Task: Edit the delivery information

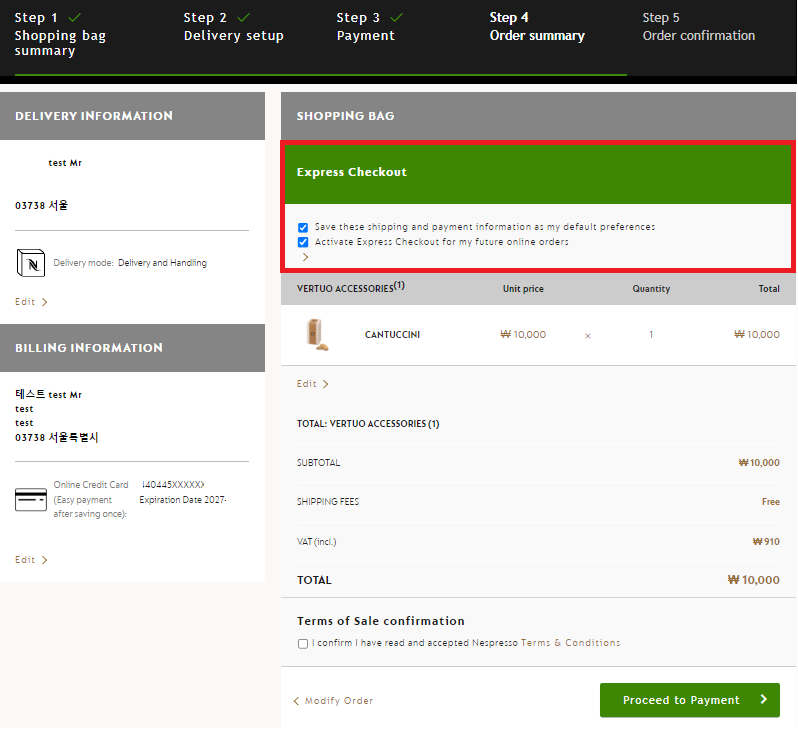Action: 31,302
